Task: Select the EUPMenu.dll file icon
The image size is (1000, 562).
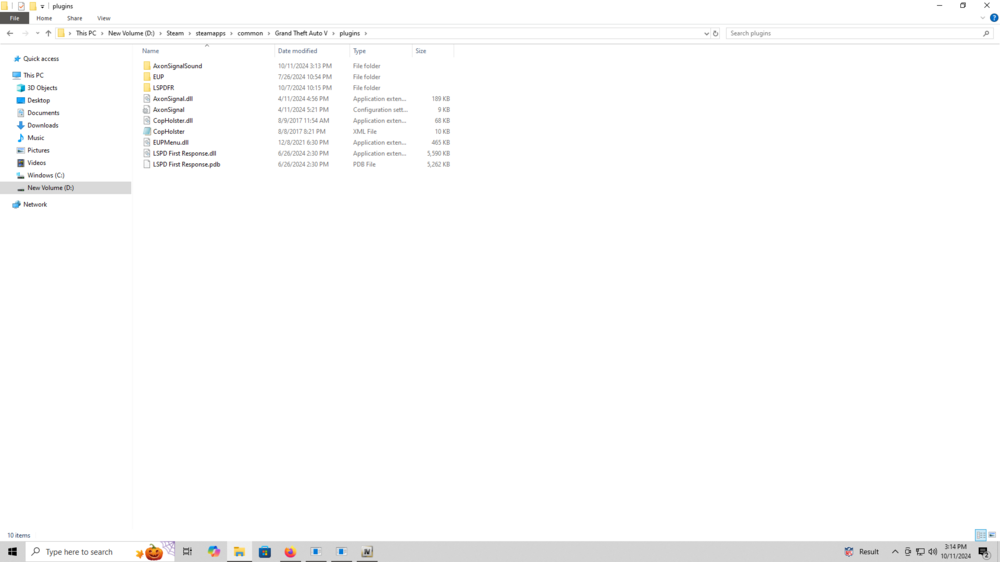Action: pyautogui.click(x=147, y=142)
